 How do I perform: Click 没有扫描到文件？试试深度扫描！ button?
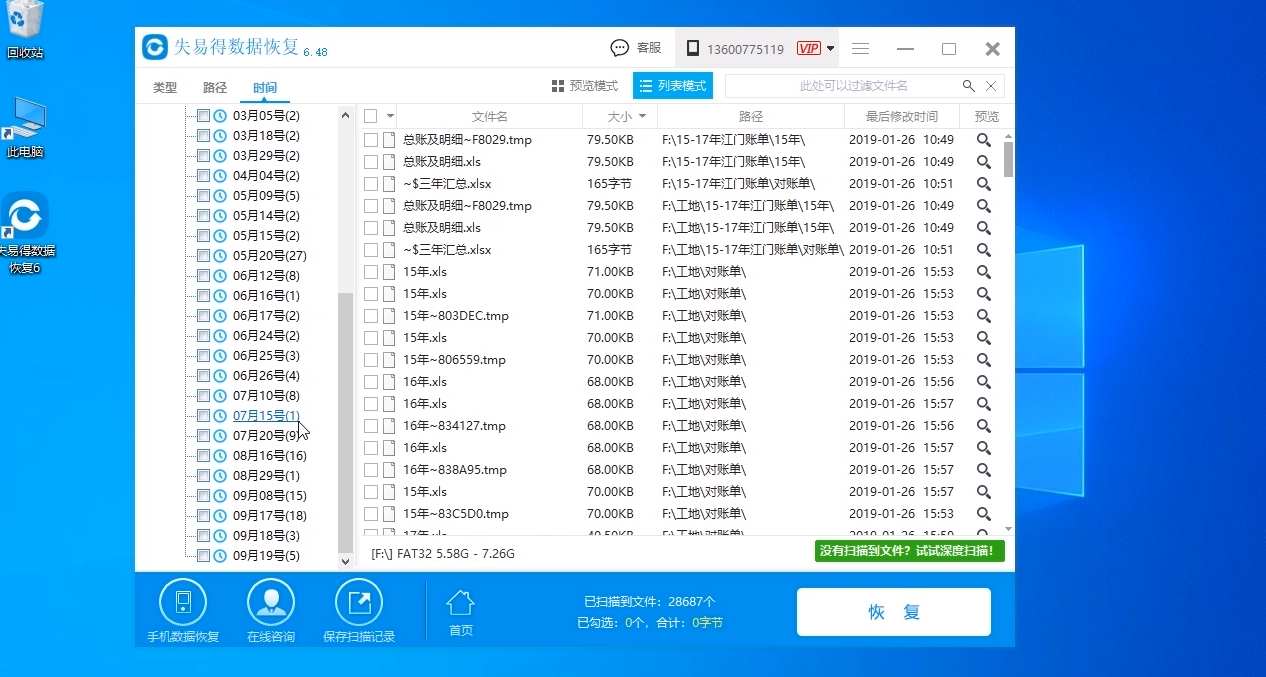pos(910,551)
